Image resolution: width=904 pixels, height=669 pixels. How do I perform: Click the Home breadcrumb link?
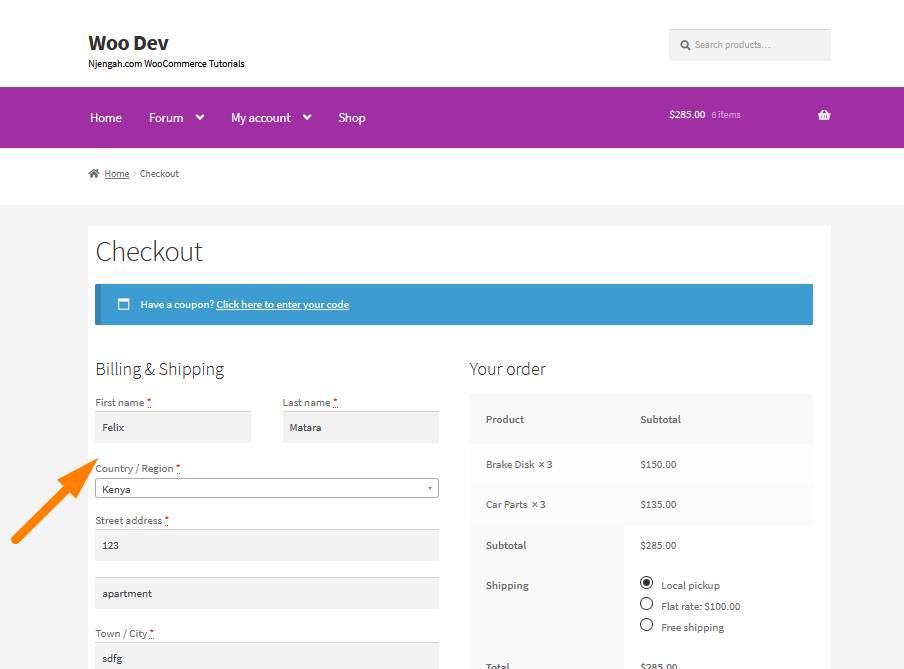pyautogui.click(x=116, y=174)
